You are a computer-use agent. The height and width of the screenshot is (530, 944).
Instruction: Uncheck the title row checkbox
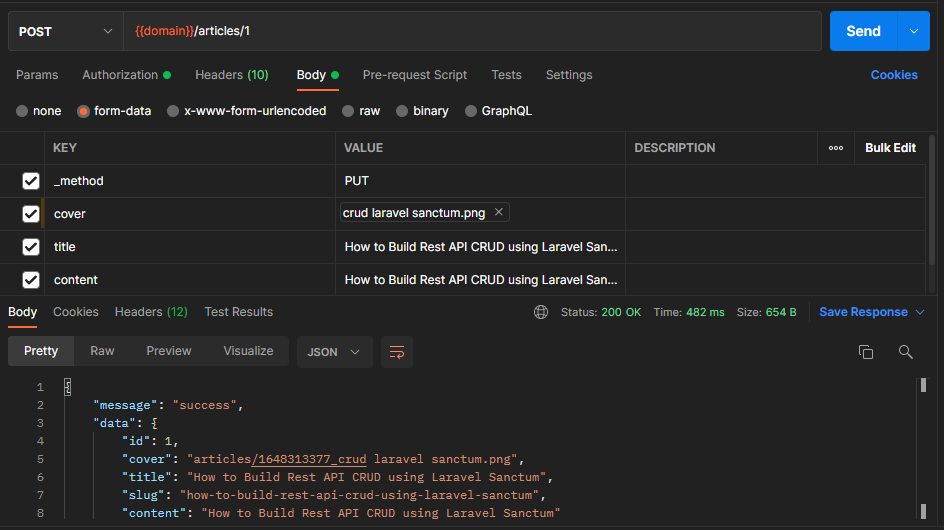31,247
